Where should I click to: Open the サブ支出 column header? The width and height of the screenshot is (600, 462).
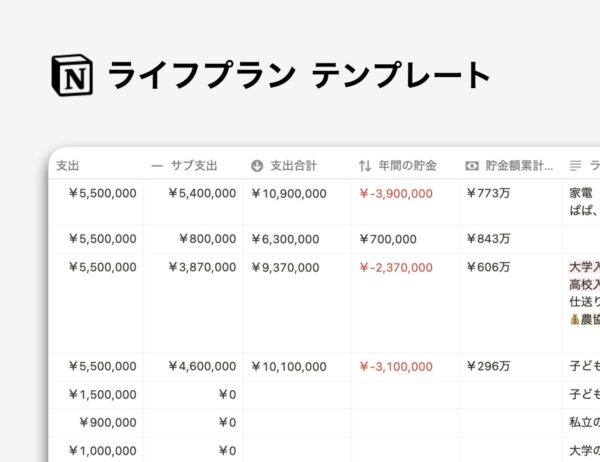tap(194, 166)
